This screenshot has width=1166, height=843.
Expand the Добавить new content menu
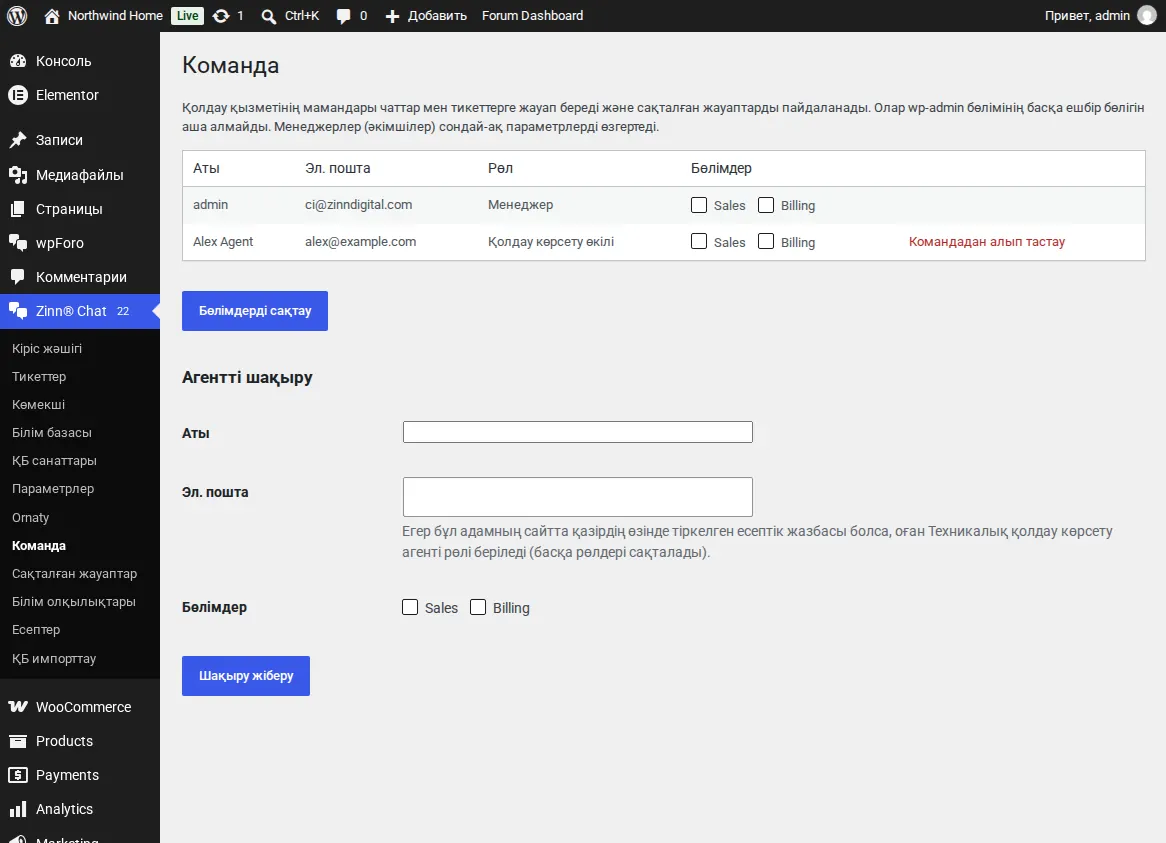(x=426, y=16)
